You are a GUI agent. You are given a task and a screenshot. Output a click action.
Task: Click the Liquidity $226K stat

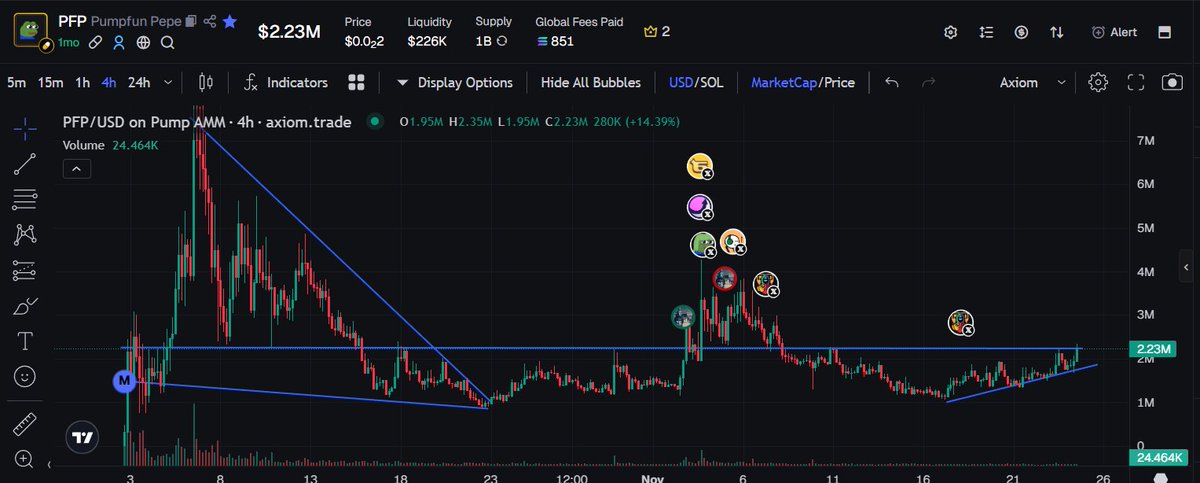pos(429,32)
